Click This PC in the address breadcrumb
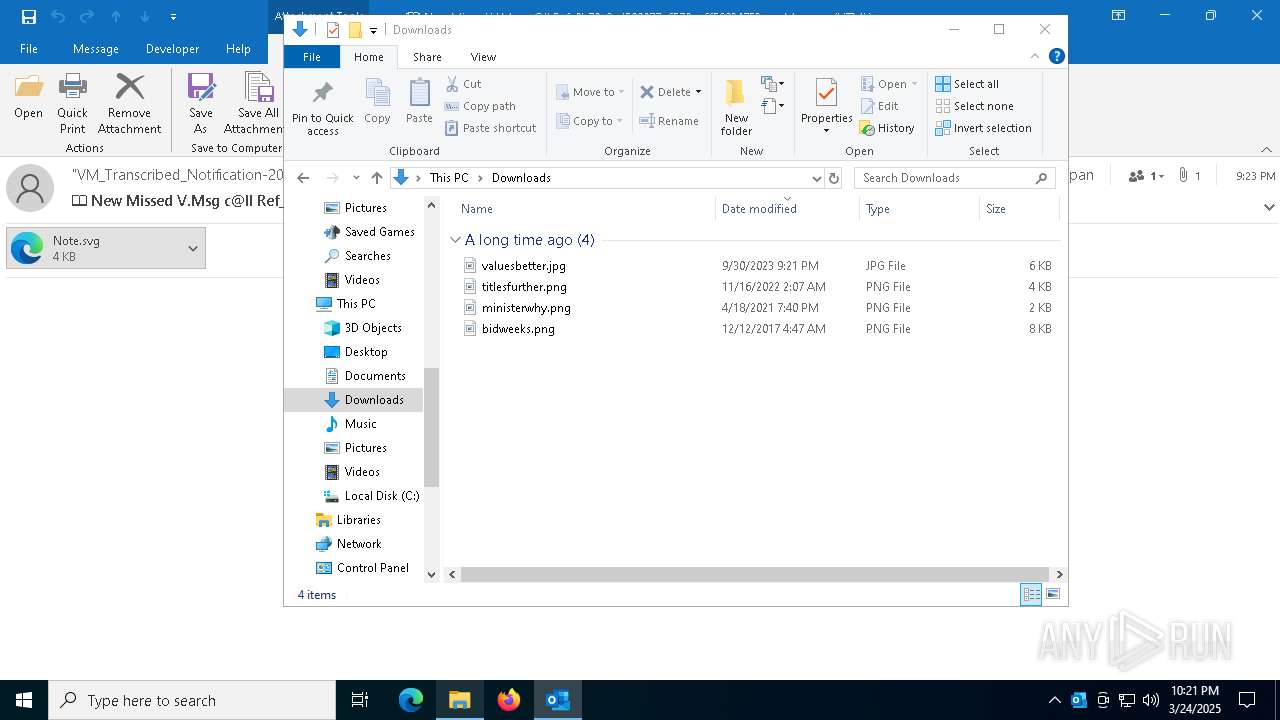 449,178
